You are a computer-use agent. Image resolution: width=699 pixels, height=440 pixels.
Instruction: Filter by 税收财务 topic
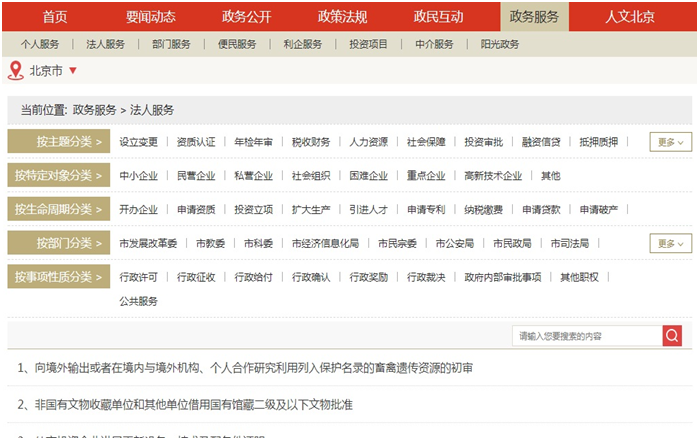[x=310, y=142]
